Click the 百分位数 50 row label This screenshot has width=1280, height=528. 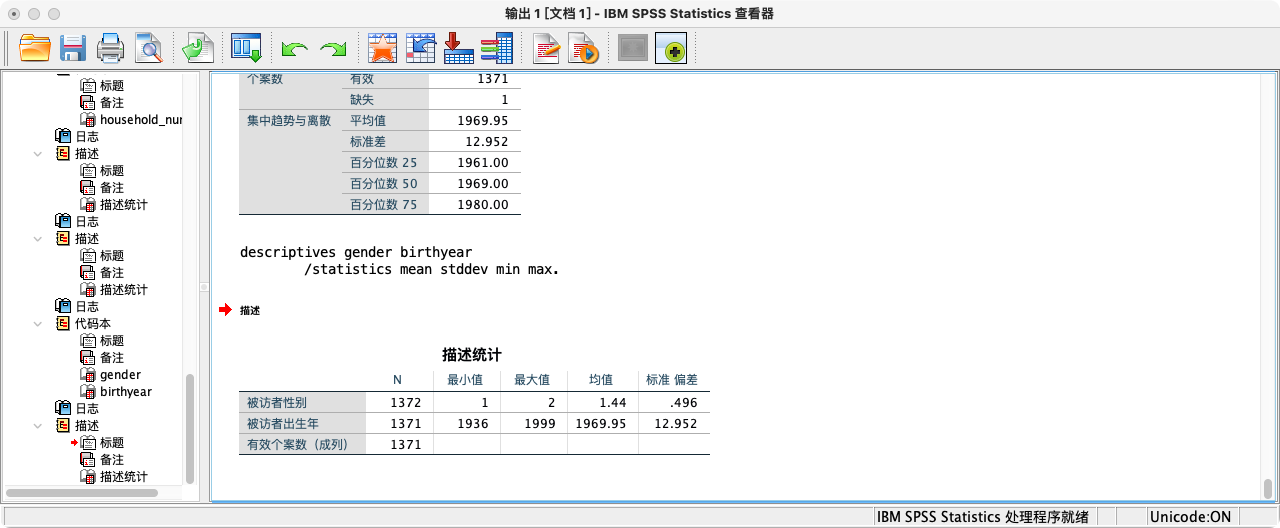[383, 183]
